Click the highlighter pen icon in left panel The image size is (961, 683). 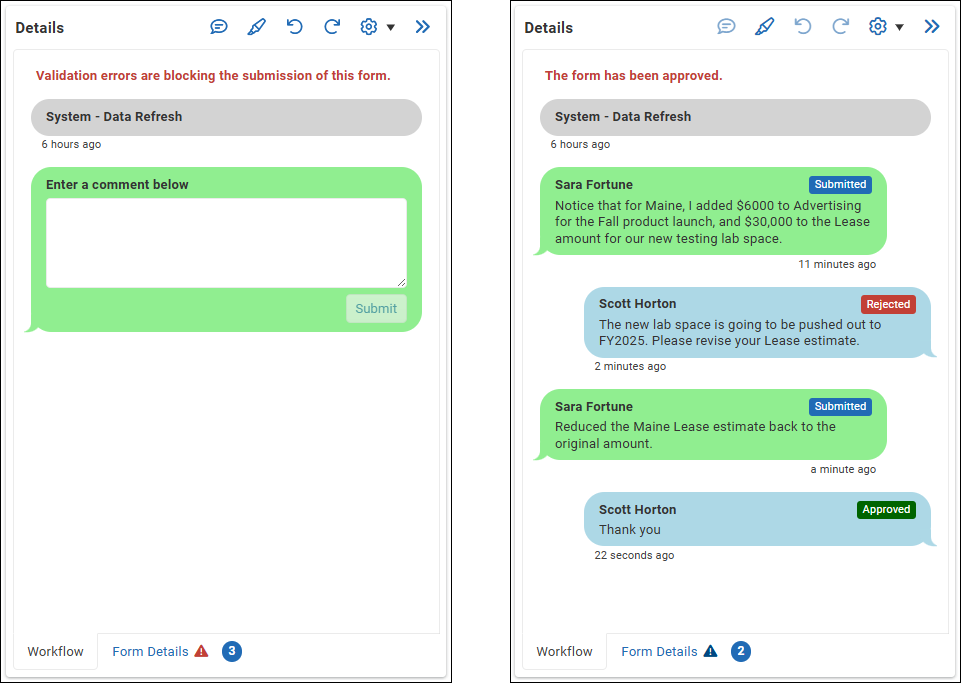pos(256,27)
